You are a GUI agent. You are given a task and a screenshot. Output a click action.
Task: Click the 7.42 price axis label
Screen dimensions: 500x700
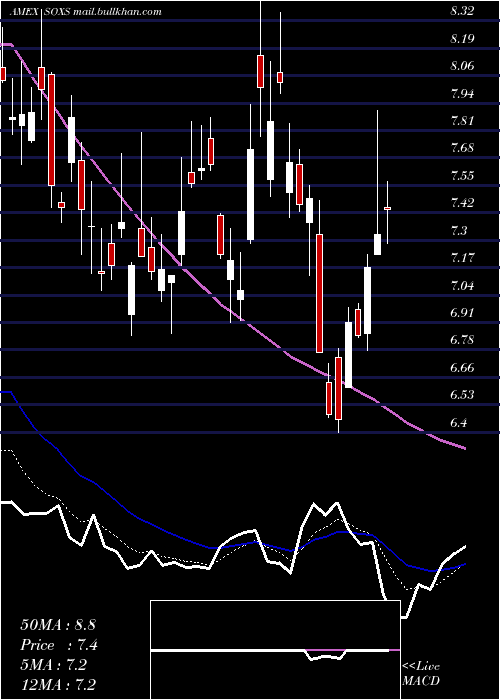[462, 203]
